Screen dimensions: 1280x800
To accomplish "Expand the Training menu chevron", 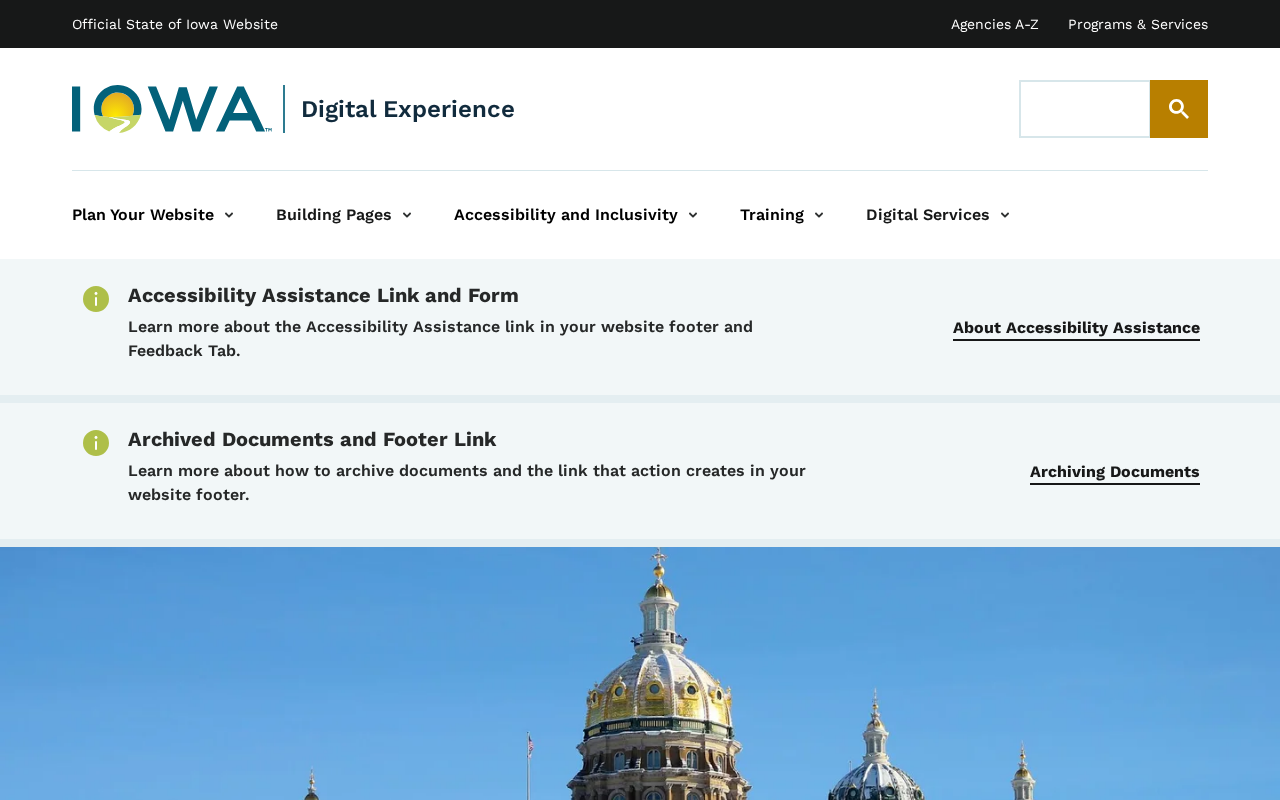I will [x=819, y=215].
